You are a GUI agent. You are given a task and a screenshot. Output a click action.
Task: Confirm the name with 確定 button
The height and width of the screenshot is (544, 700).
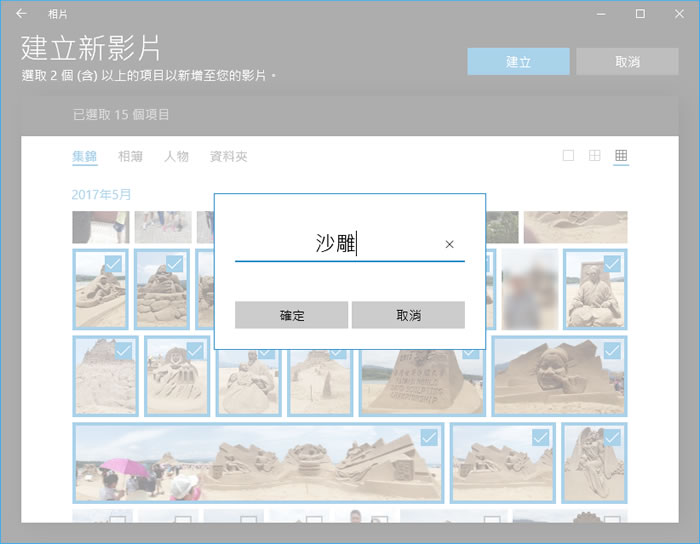click(x=292, y=315)
